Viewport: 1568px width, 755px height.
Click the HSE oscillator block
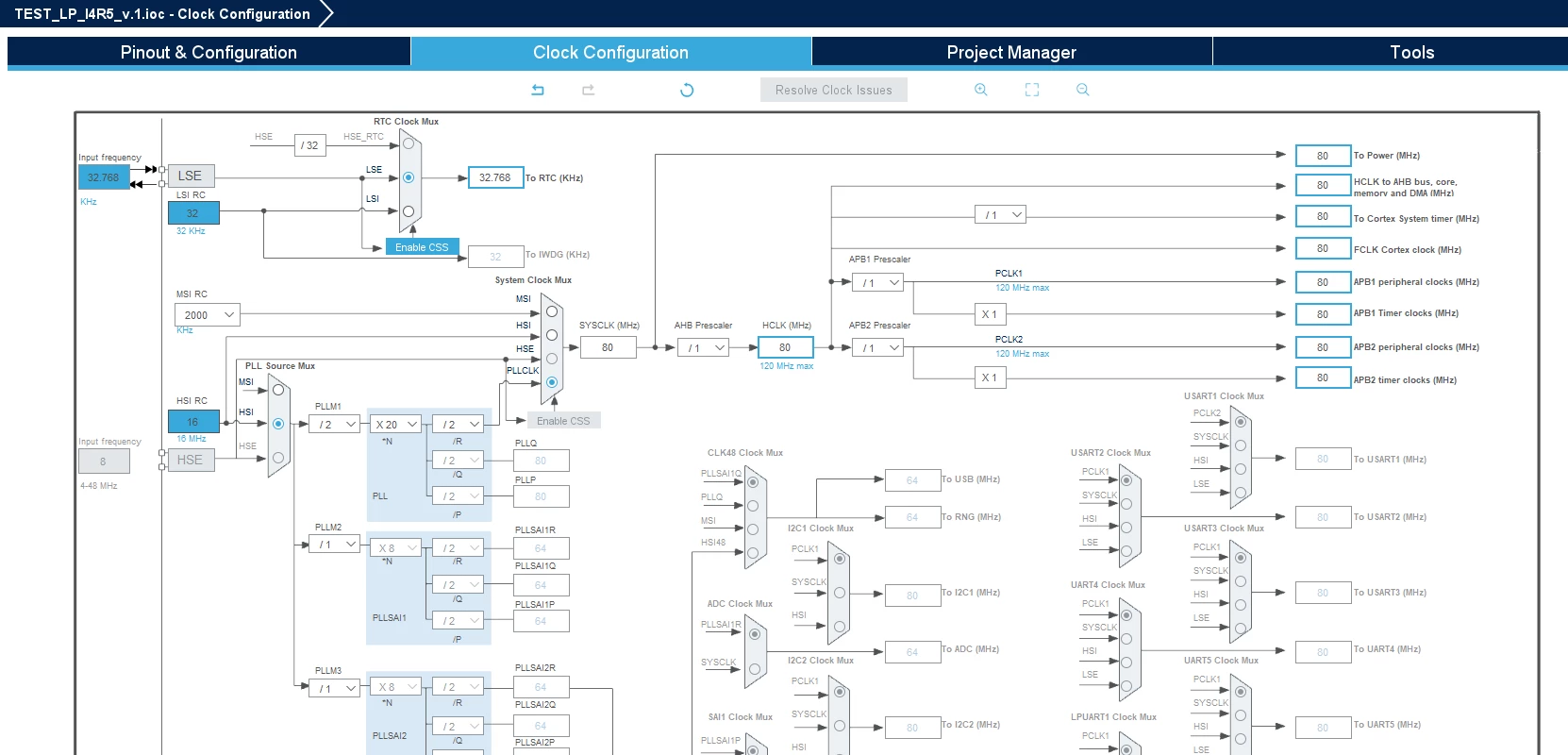click(x=191, y=460)
